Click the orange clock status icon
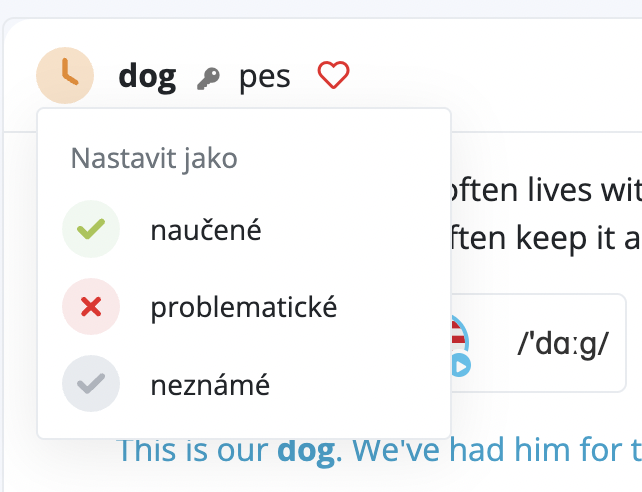The width and height of the screenshot is (642, 492). pyautogui.click(x=65, y=77)
